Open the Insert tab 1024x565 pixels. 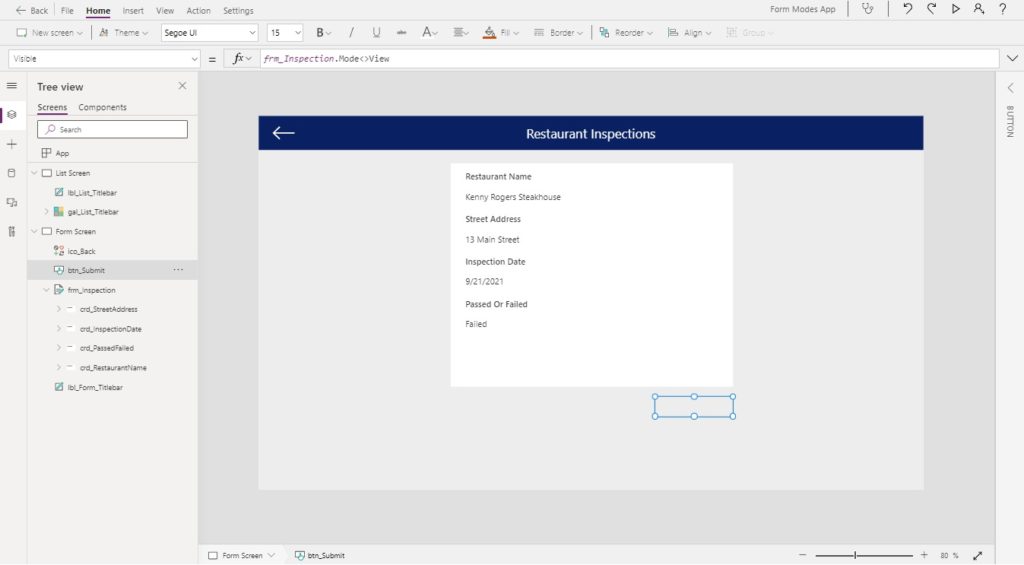click(x=133, y=10)
